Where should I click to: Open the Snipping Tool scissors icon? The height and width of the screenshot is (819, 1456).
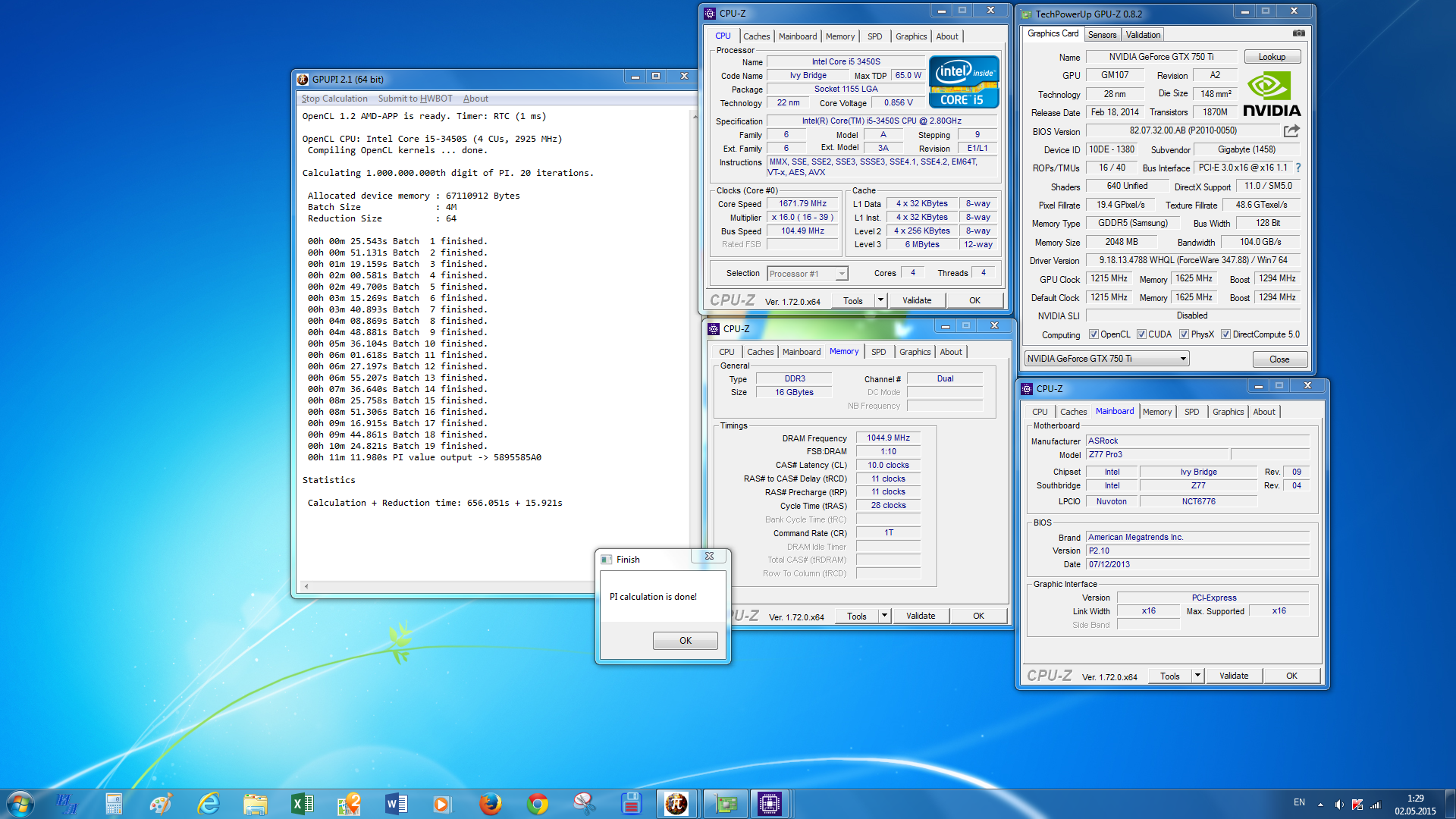[x=585, y=804]
